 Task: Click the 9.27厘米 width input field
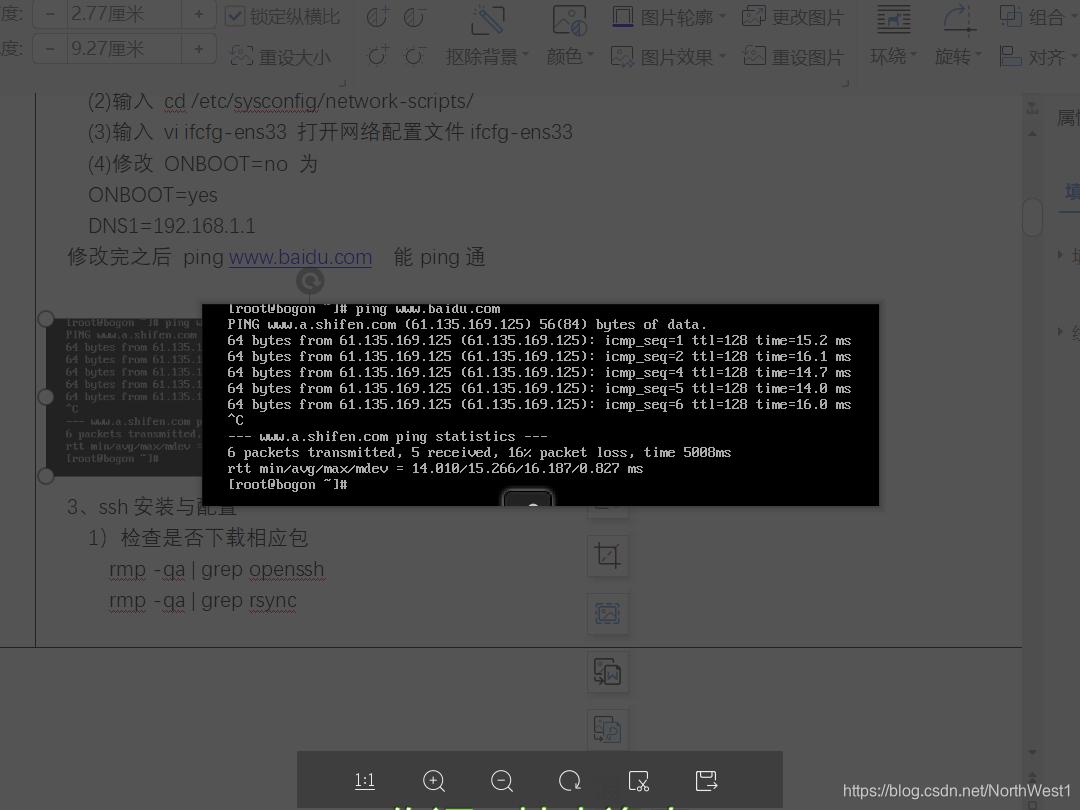[124, 49]
